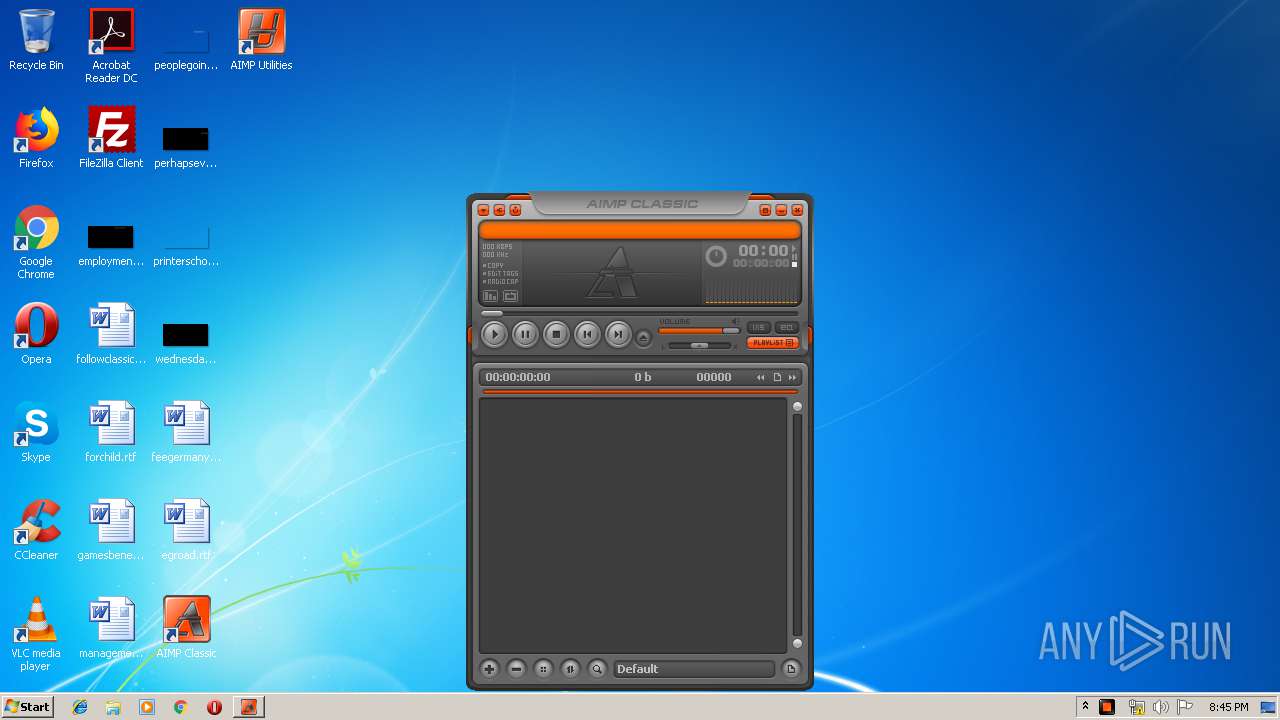Click the playlist scrollbar bottom knob
The image size is (1280, 720).
(797, 643)
